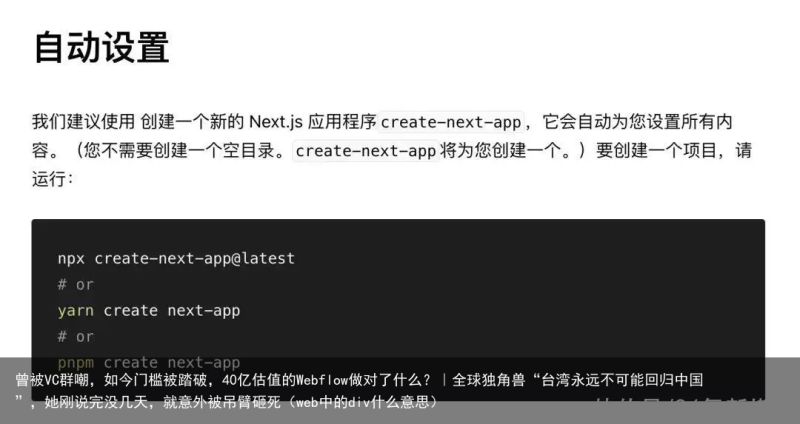This screenshot has width=800, height=424.
Task: Click the 自动设置 heading
Action: [x=101, y=47]
